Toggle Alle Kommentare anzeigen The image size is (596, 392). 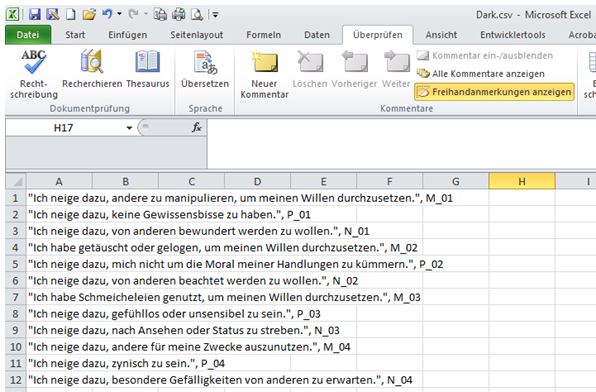(480, 74)
